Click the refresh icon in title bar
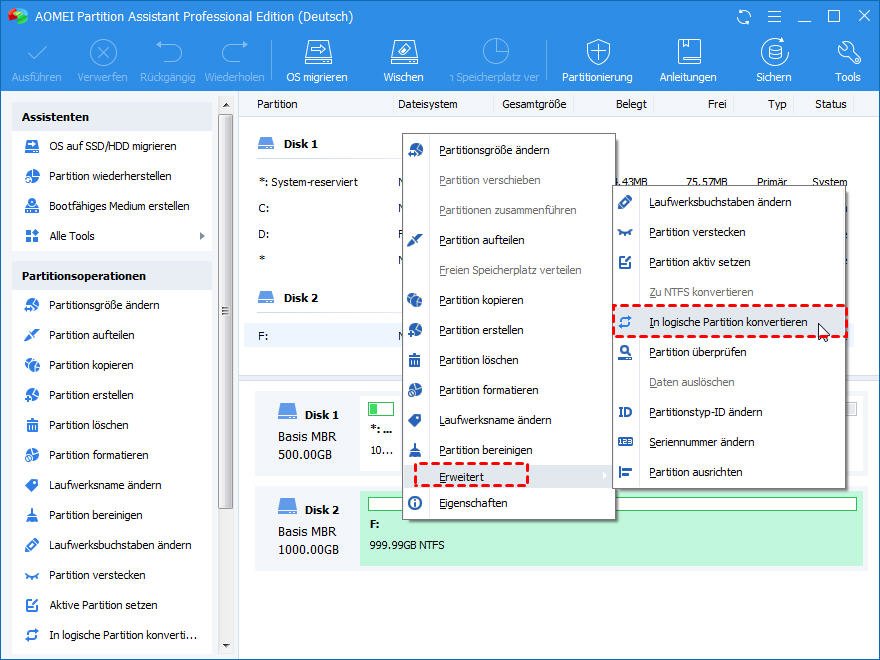This screenshot has height=660, width=880. point(744,17)
